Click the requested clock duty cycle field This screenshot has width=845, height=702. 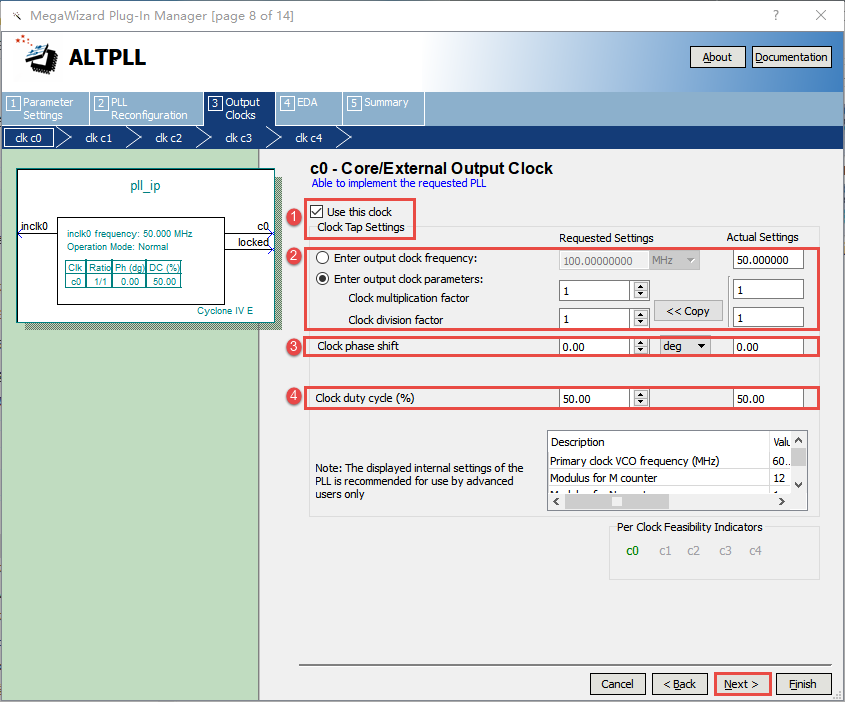coord(594,399)
